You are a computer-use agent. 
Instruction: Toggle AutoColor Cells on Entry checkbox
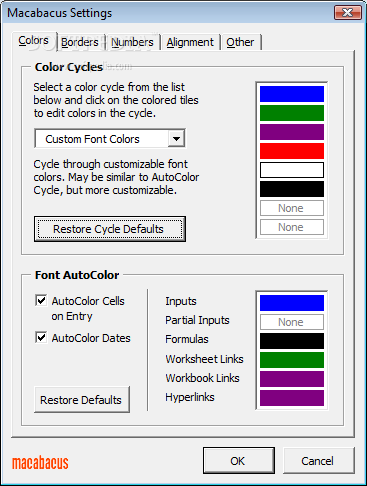click(41, 300)
